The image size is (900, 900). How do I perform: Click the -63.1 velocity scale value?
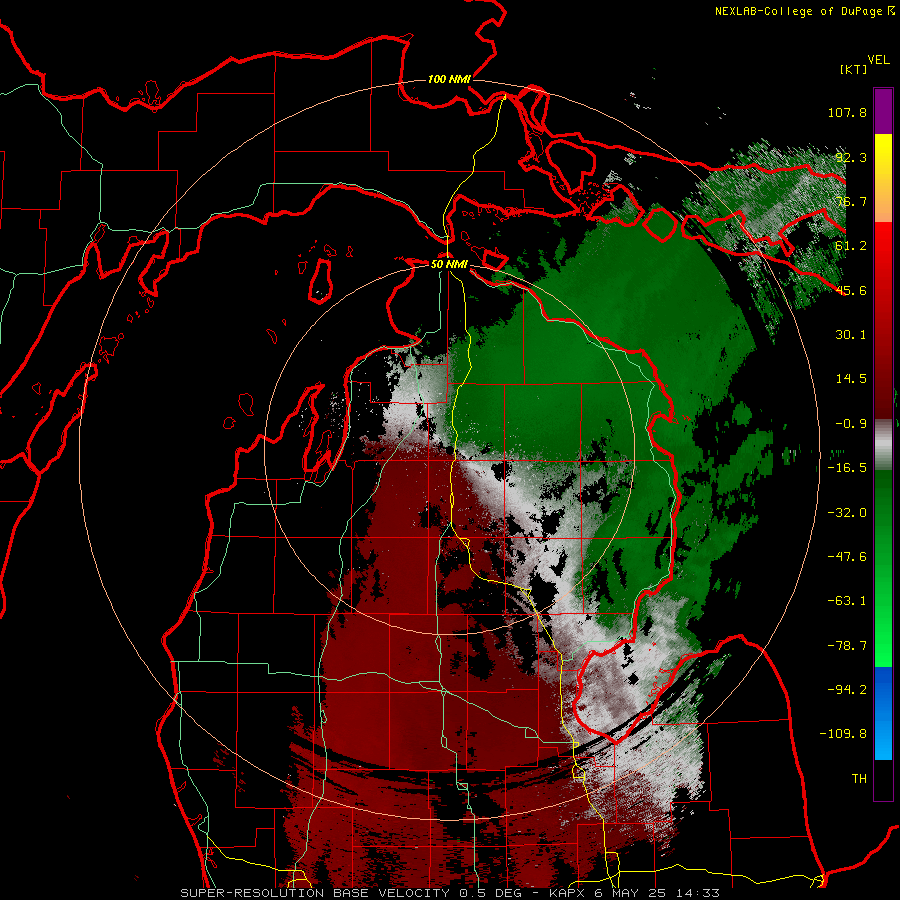847,601
